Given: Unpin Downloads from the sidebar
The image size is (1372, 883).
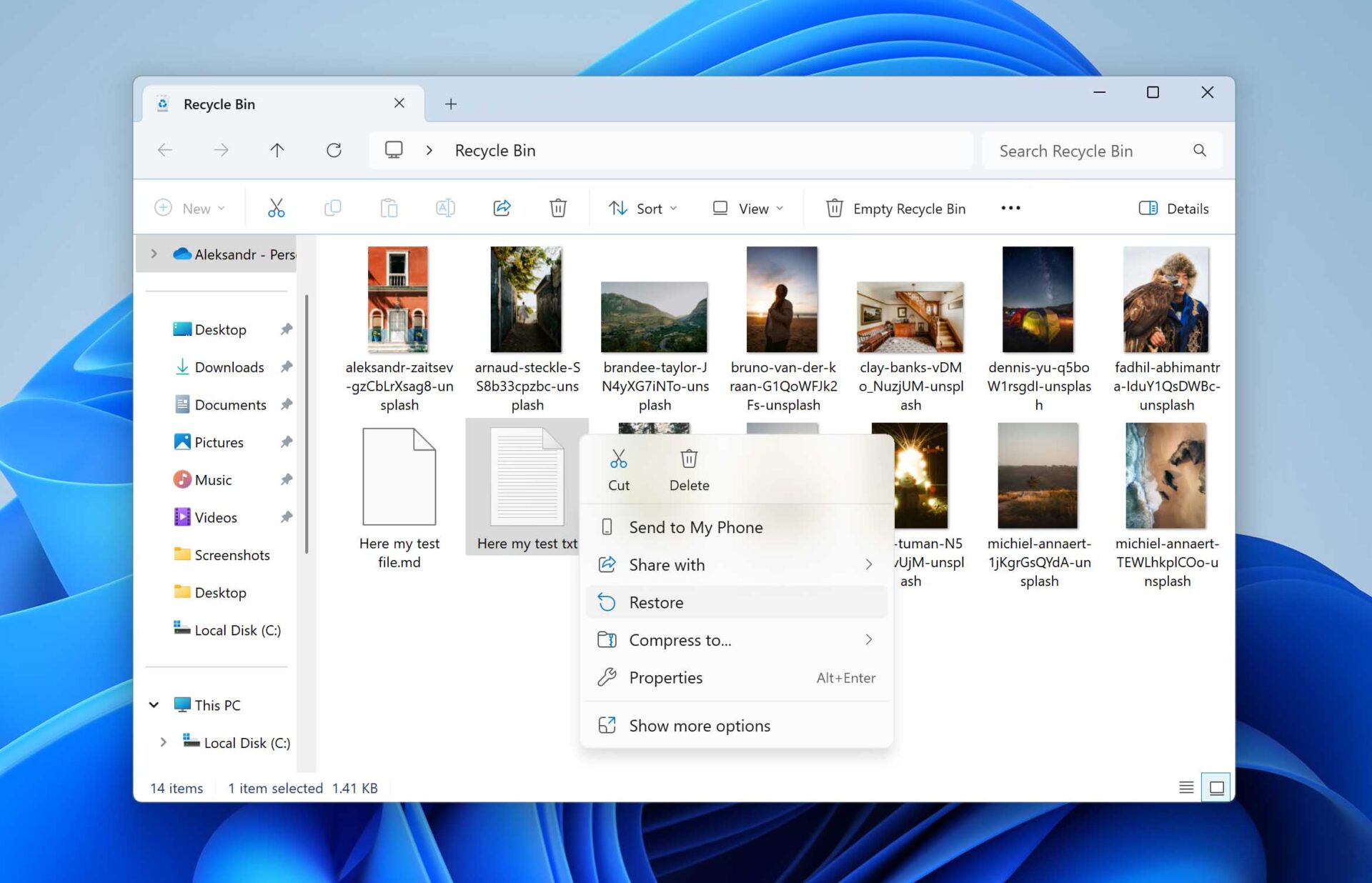Looking at the screenshot, I should pyautogui.click(x=286, y=366).
